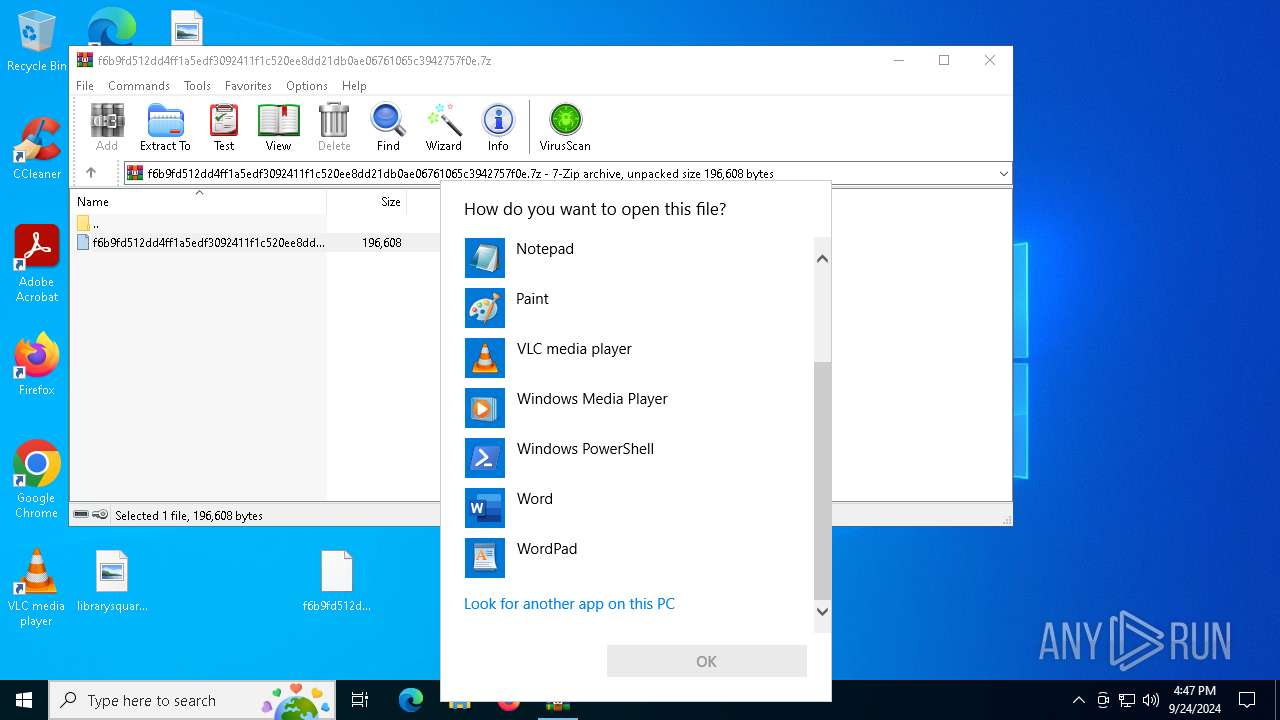Open Adobe Acrobat desktop shortcut
Screen dimensions: 1280x720
[x=37, y=264]
